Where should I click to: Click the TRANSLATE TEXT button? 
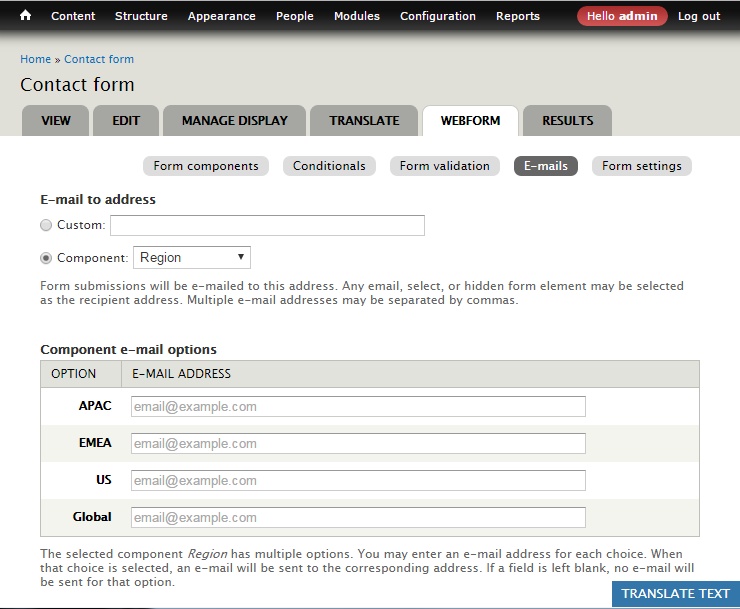pos(676,594)
